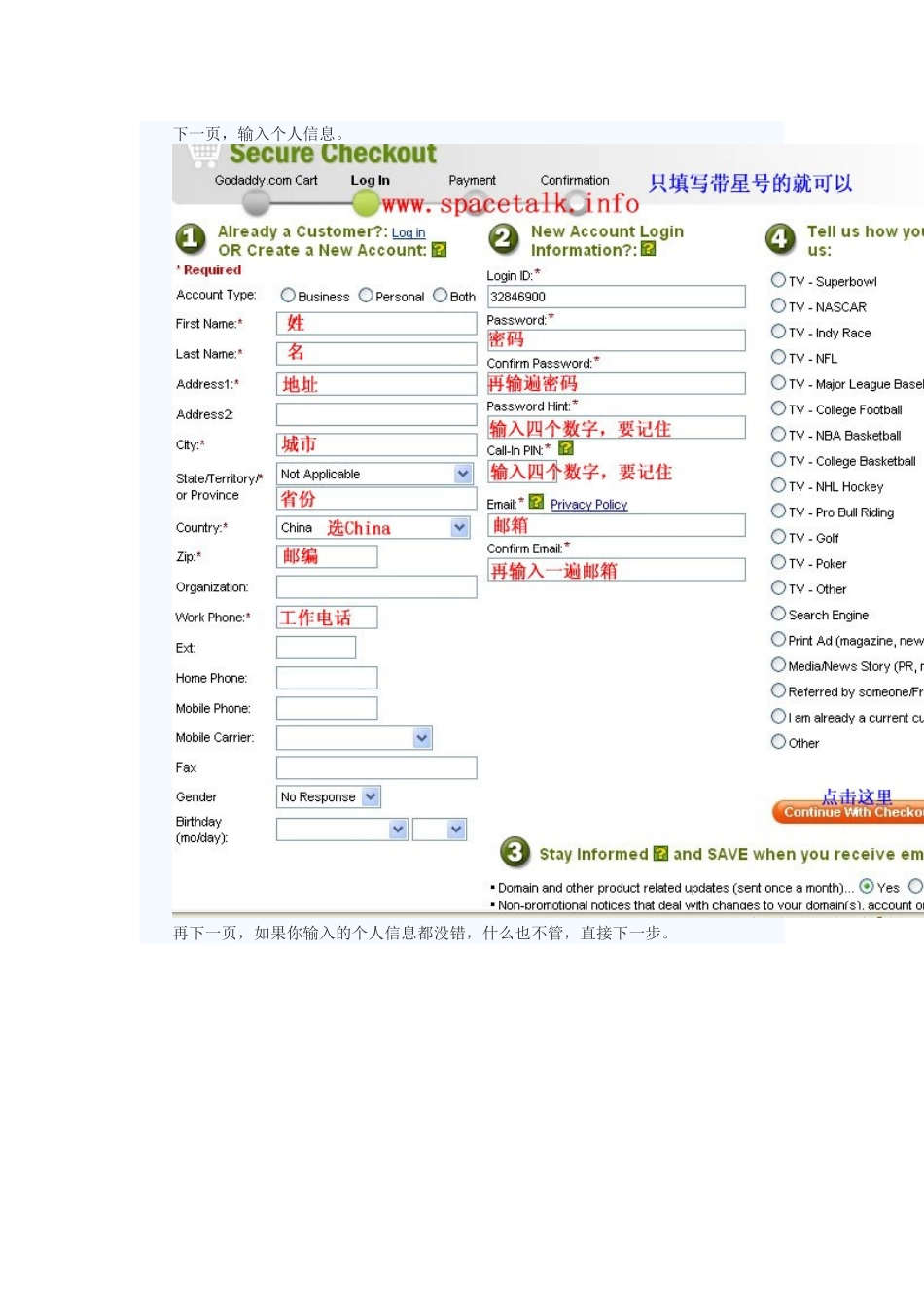Open Mobile Carrier dropdown
Viewport: 924px width, 1307px height.
pyautogui.click(x=354, y=738)
